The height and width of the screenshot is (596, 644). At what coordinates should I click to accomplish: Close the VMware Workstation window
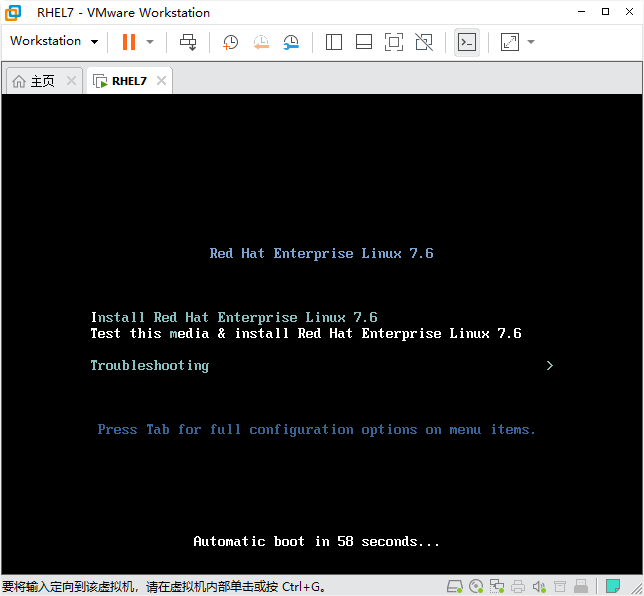coord(629,12)
